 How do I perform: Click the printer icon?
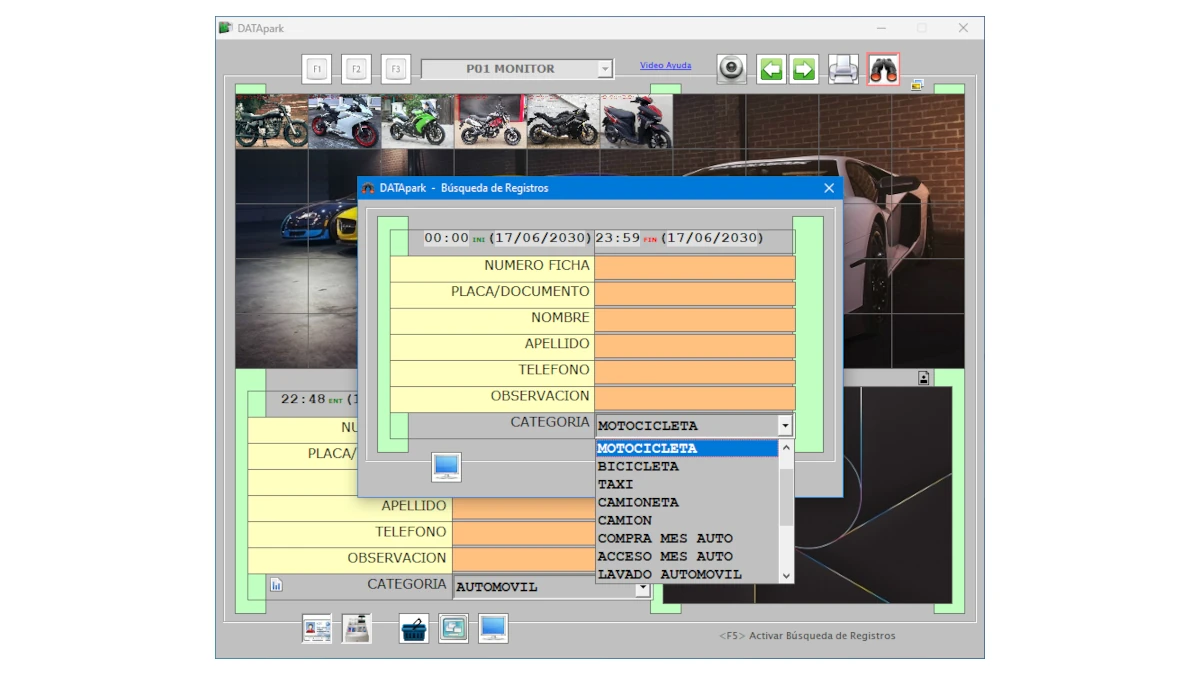point(843,69)
